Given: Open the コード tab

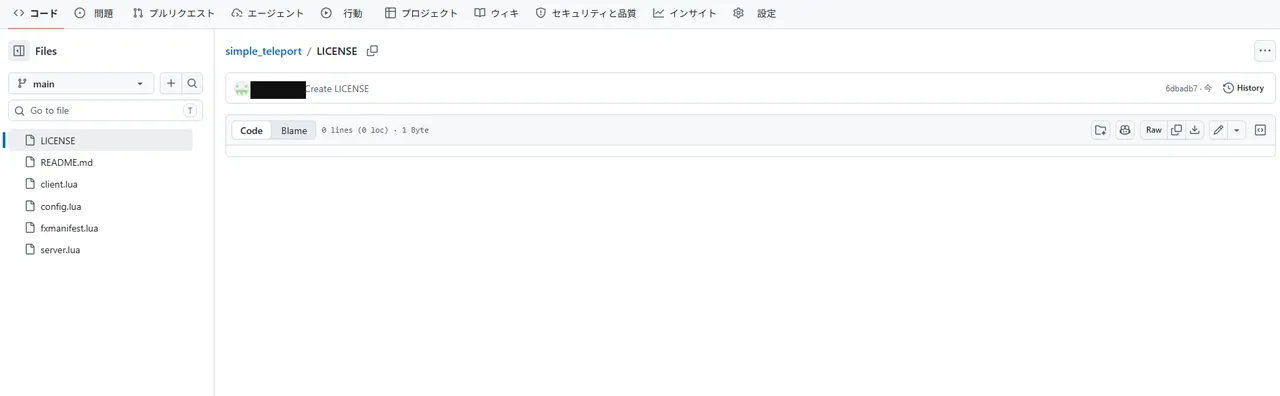Looking at the screenshot, I should coord(35,14).
